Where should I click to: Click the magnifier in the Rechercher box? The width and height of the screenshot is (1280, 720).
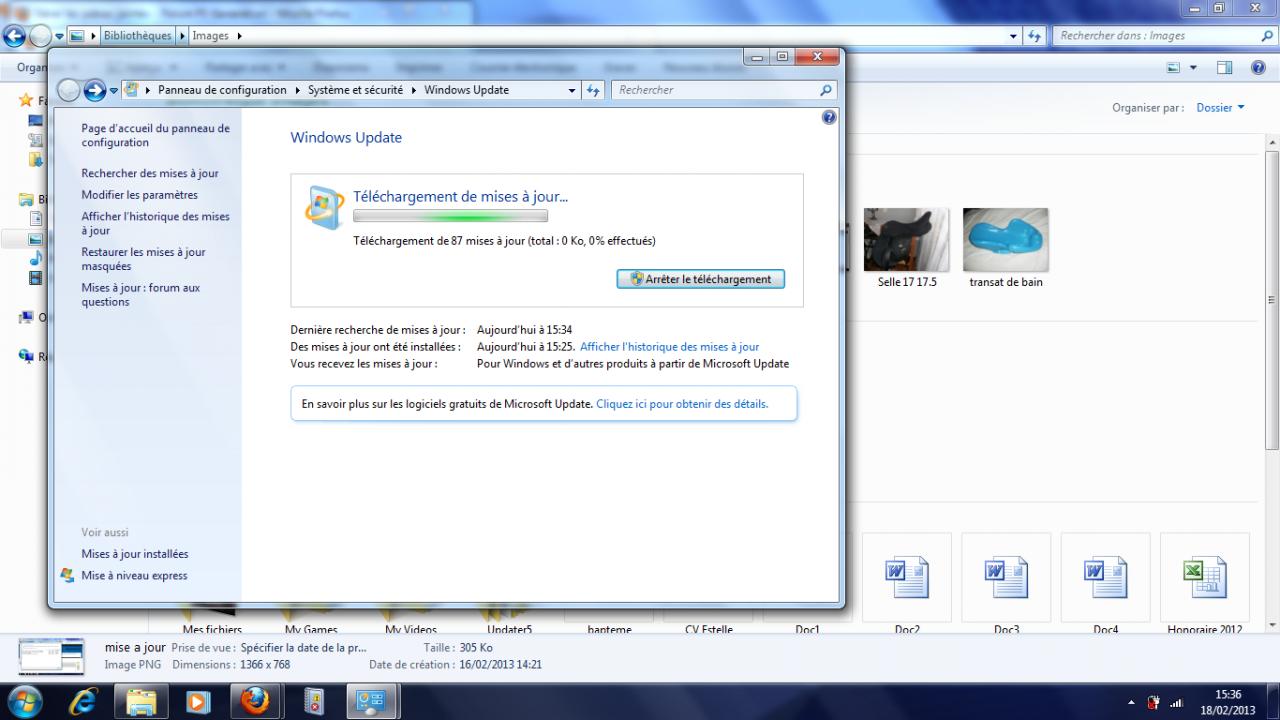click(x=825, y=90)
